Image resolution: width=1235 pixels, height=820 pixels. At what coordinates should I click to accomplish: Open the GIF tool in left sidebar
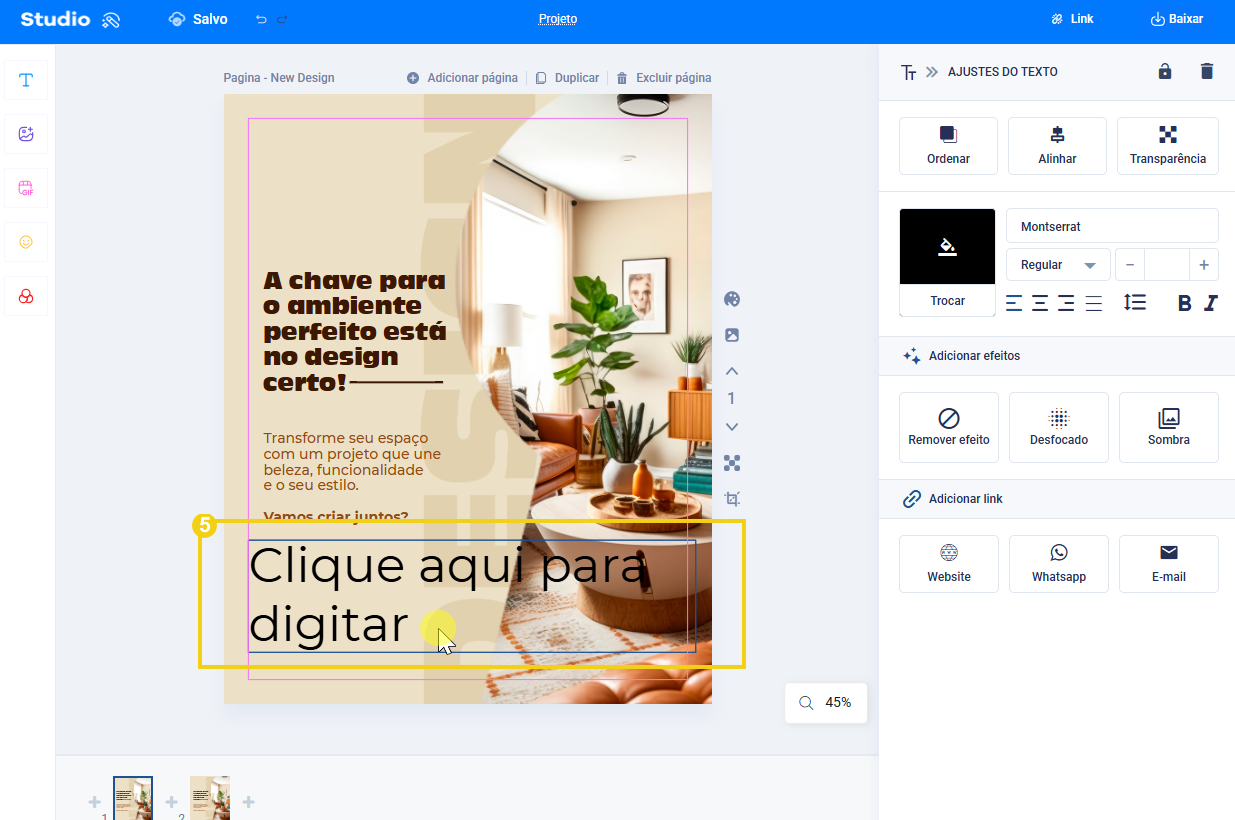pyautogui.click(x=26, y=188)
